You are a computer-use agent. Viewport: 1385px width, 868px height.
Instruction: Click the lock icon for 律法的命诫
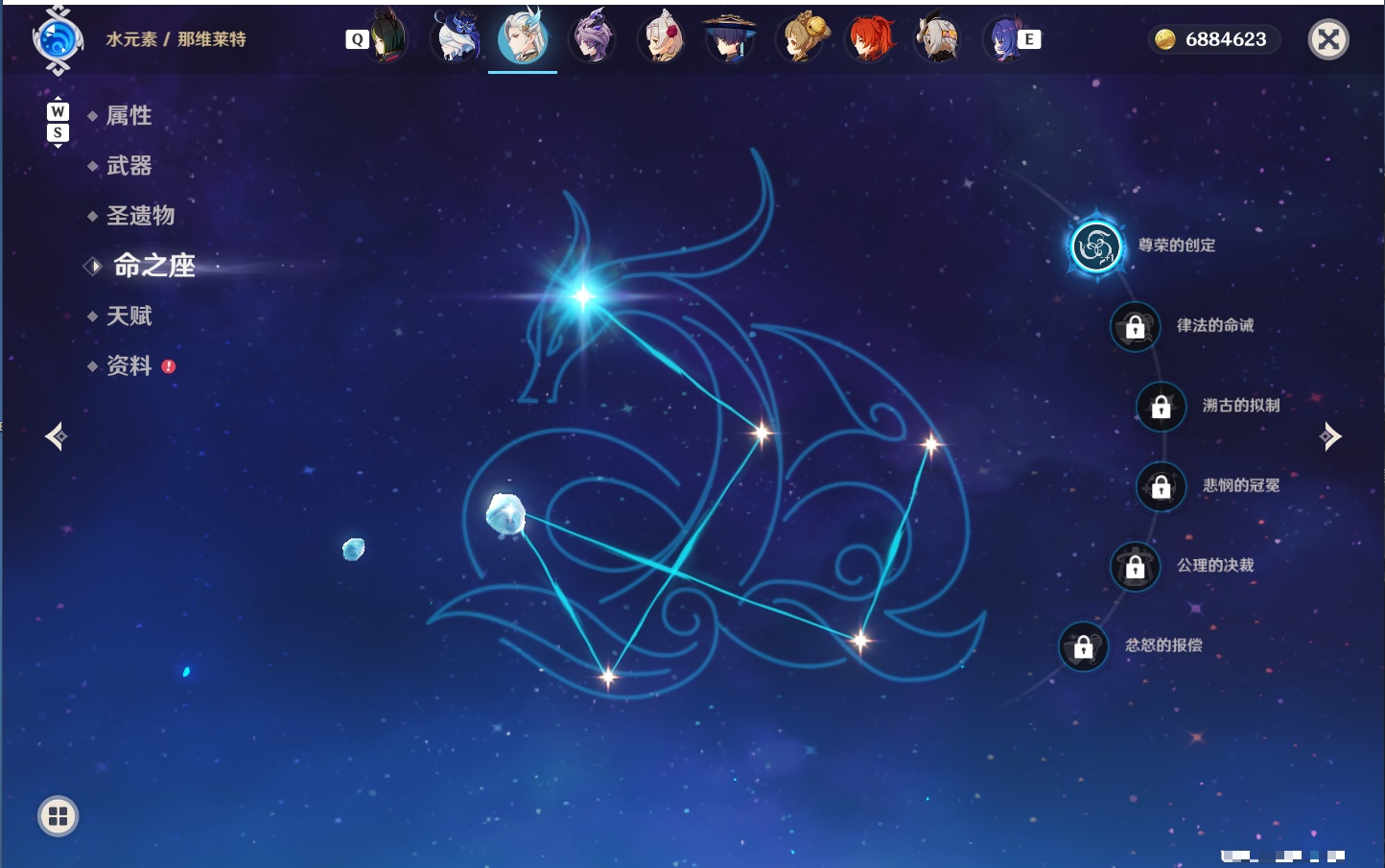tap(1135, 326)
